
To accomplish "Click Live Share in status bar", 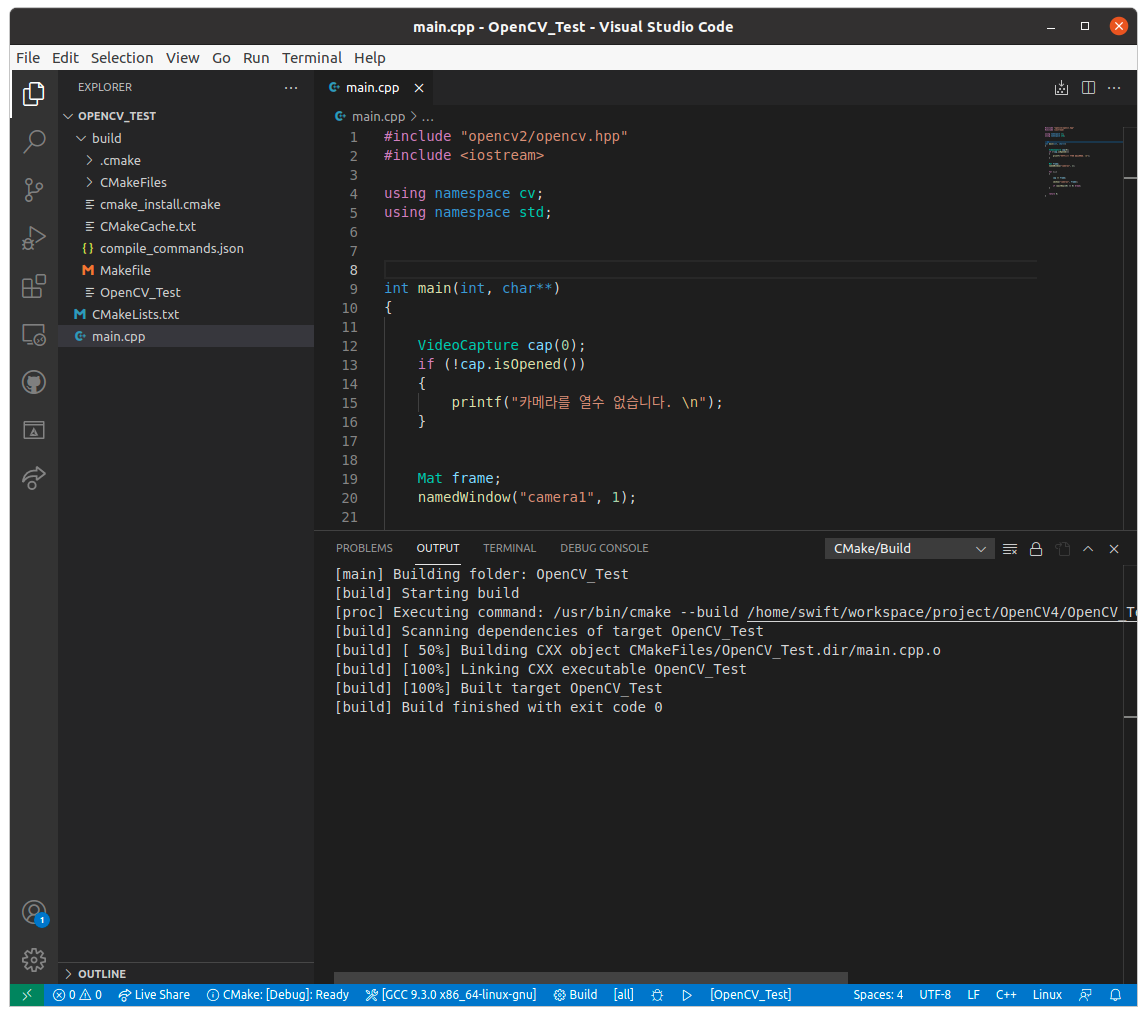I will [x=154, y=995].
